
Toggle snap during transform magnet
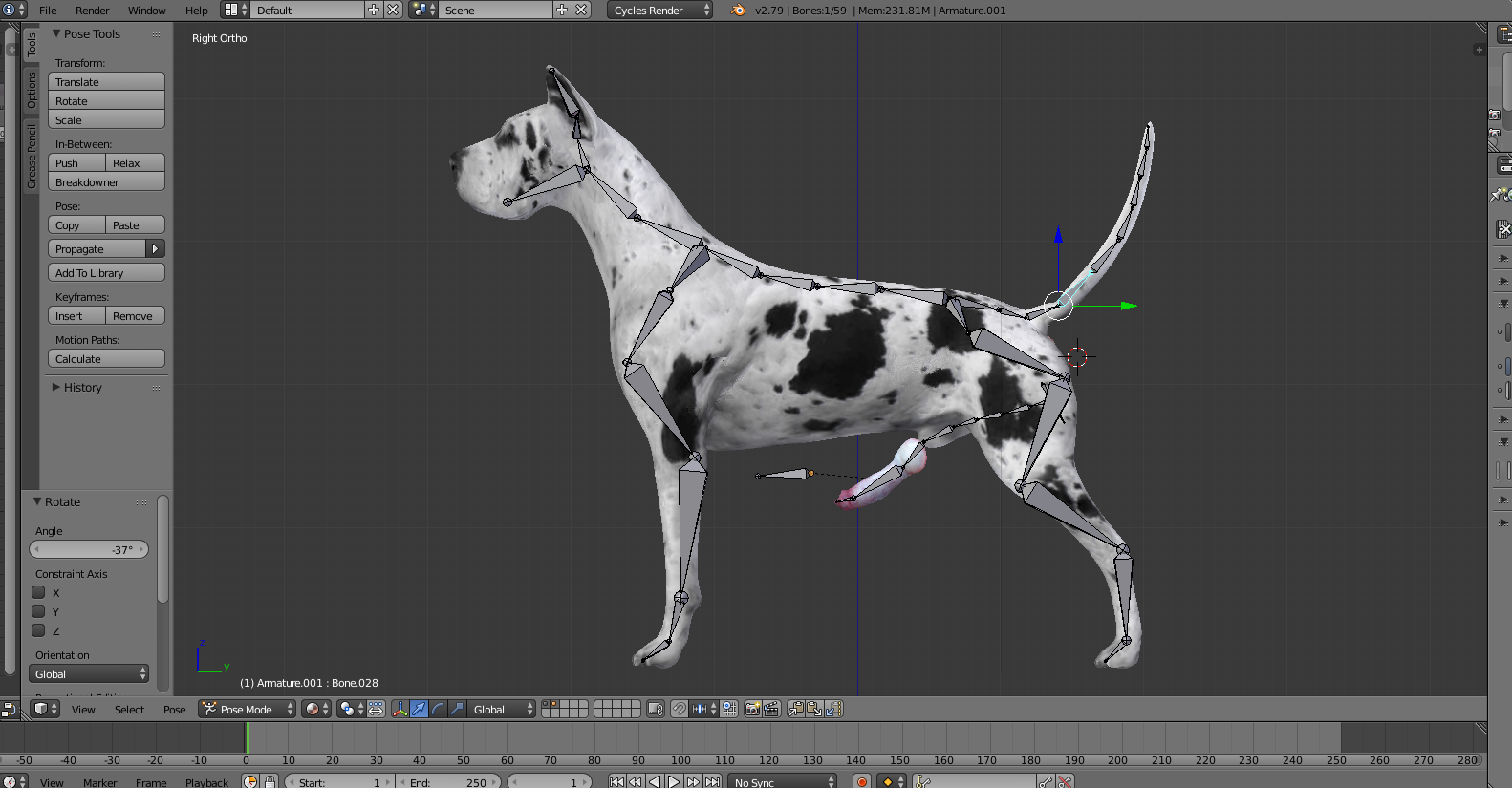679,709
